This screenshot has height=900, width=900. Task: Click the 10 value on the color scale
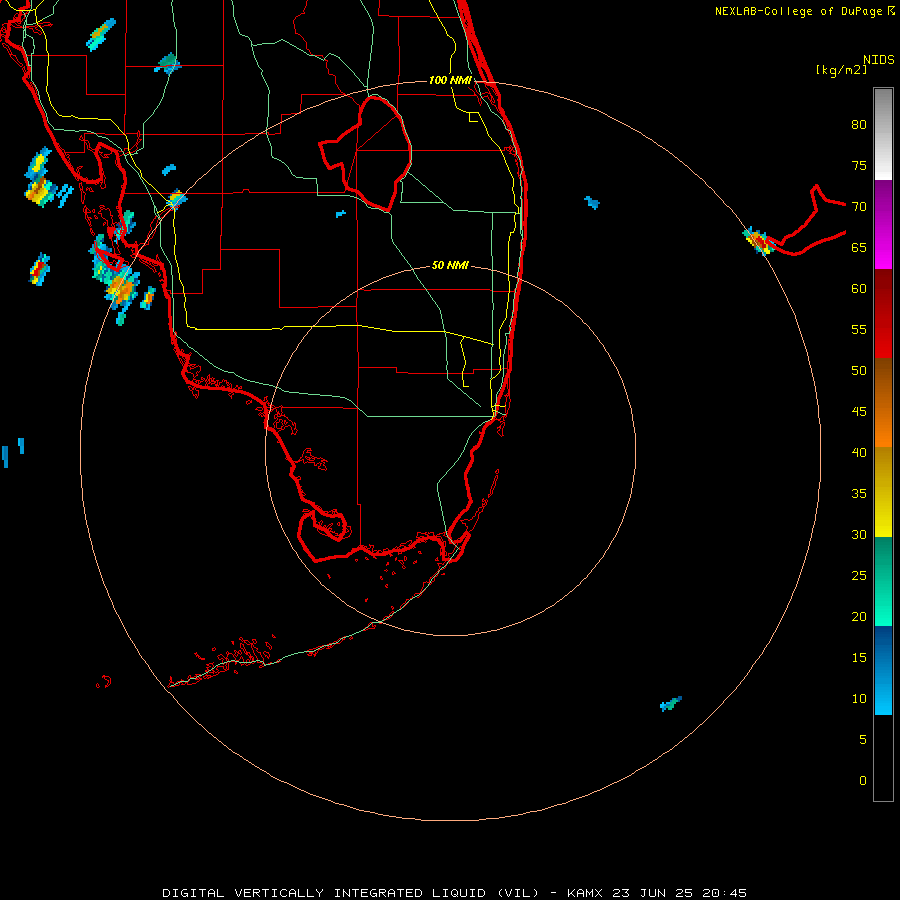click(x=859, y=699)
